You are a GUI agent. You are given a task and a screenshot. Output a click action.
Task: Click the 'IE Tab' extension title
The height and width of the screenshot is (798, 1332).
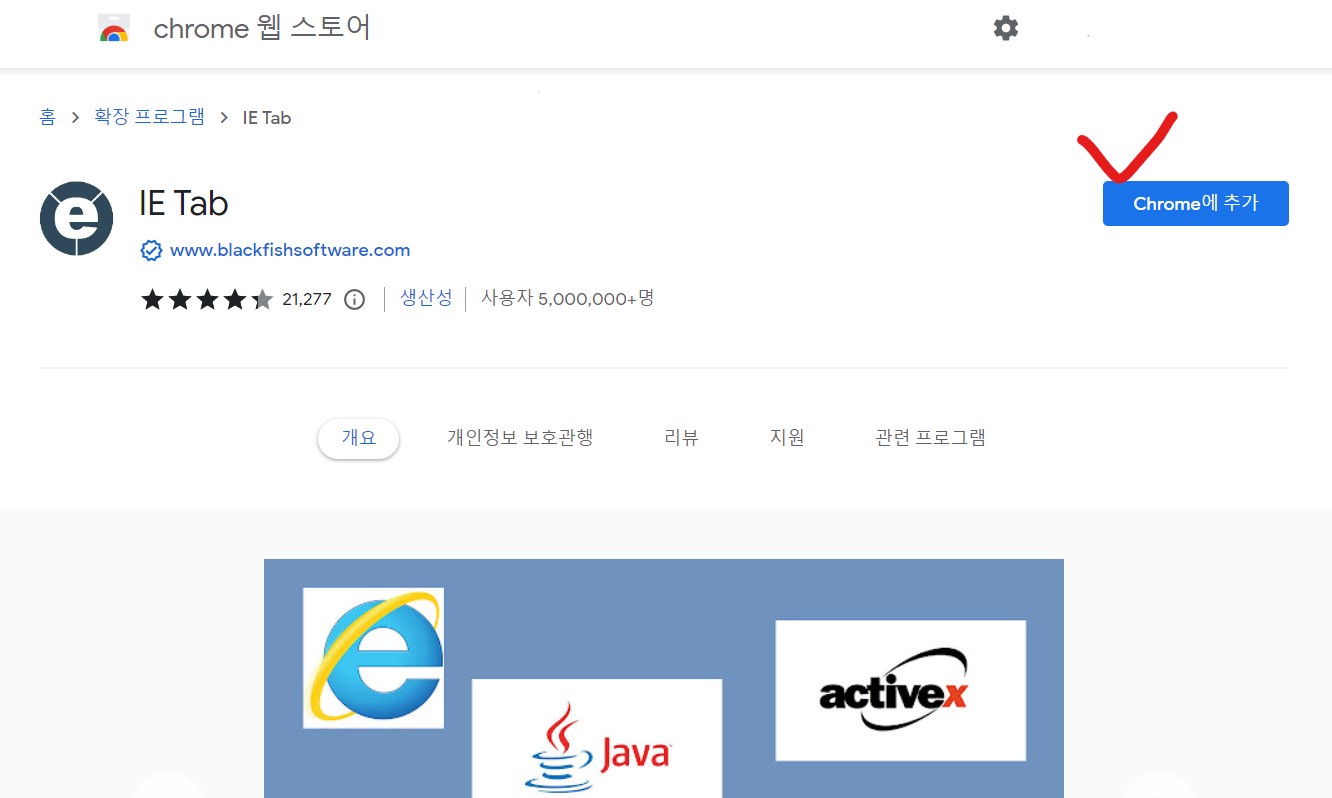click(184, 204)
